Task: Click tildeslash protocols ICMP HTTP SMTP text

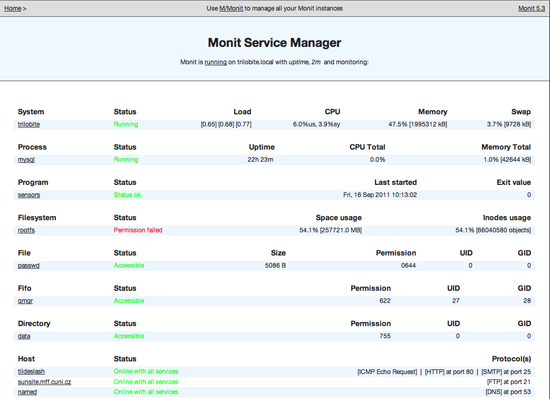Action: point(444,372)
